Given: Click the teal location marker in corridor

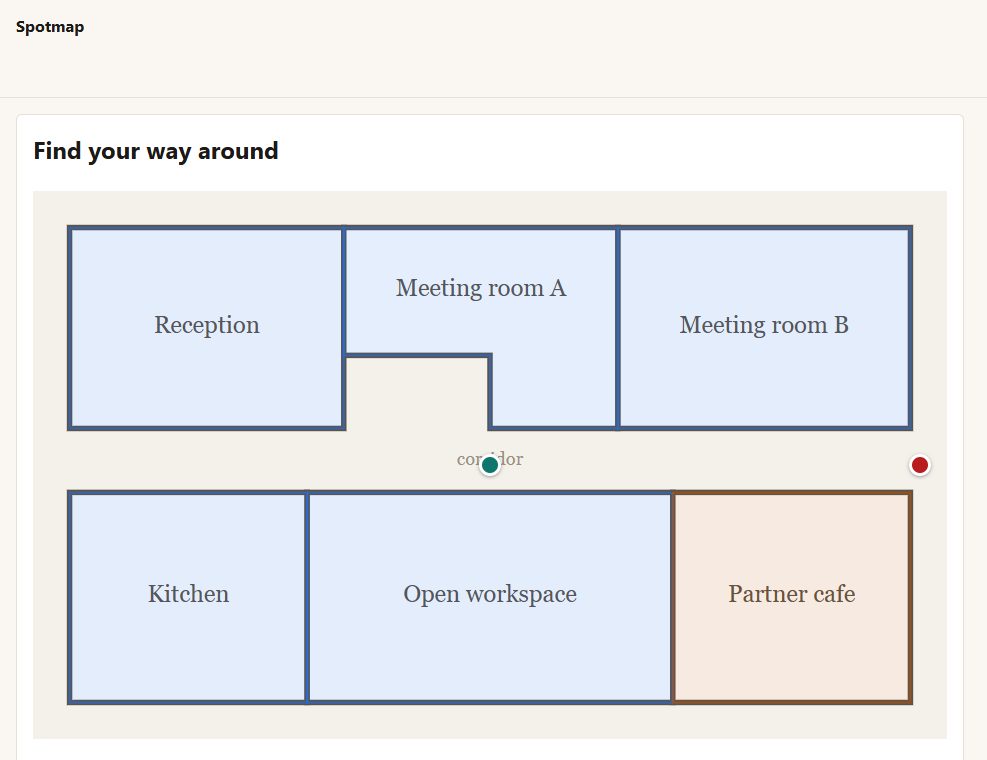Looking at the screenshot, I should pos(490,465).
